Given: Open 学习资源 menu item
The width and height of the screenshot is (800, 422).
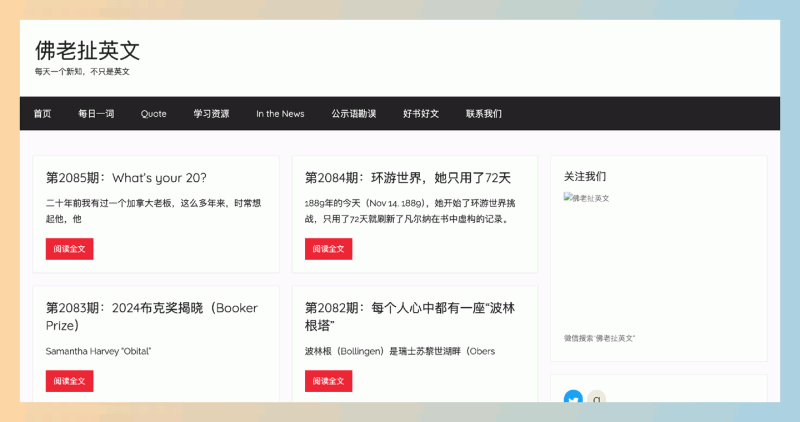Looking at the screenshot, I should point(211,113).
